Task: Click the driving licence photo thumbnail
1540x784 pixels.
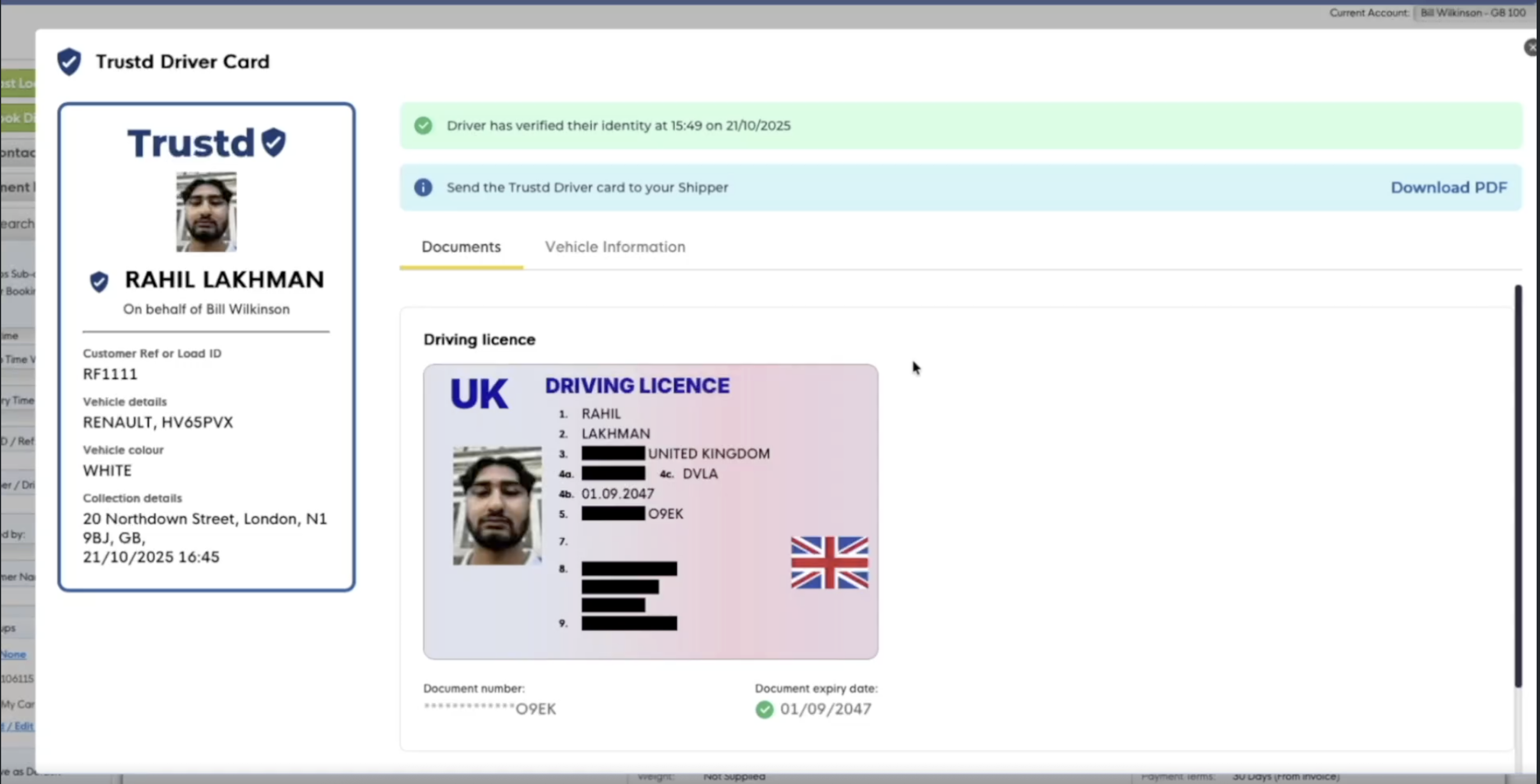Action: 497,505
